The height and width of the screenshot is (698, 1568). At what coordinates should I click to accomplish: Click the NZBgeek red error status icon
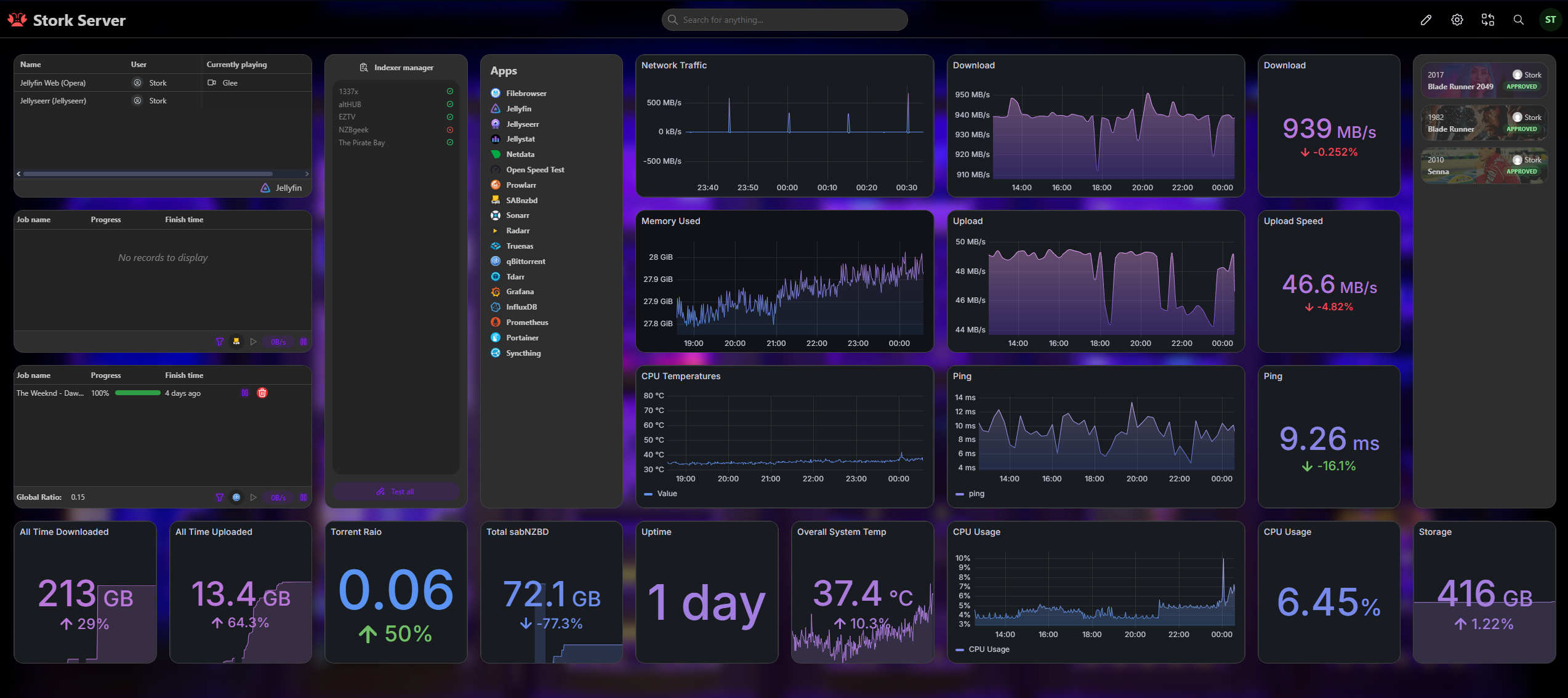click(x=450, y=130)
